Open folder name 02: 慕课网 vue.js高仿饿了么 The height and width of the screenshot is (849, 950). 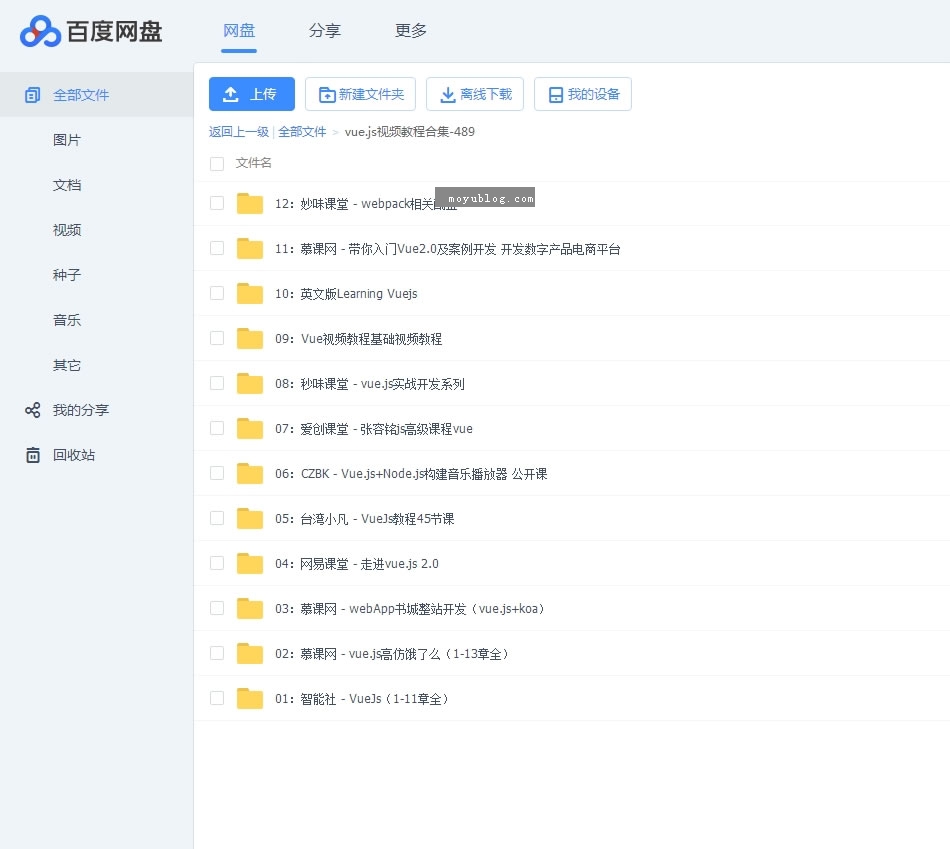coord(392,654)
